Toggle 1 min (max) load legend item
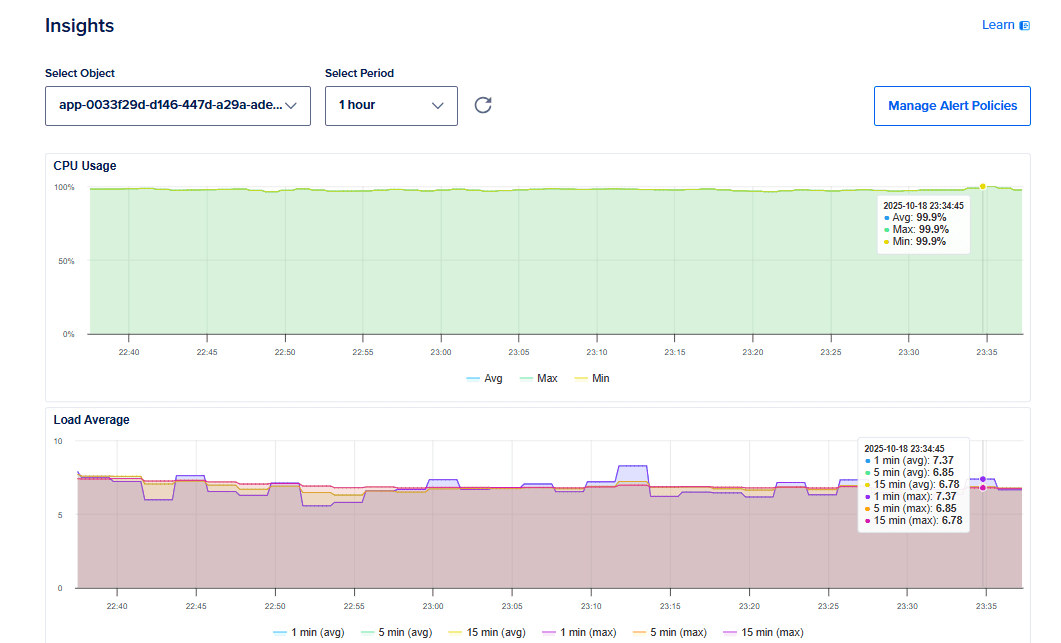The image size is (1061, 643). tap(579, 632)
